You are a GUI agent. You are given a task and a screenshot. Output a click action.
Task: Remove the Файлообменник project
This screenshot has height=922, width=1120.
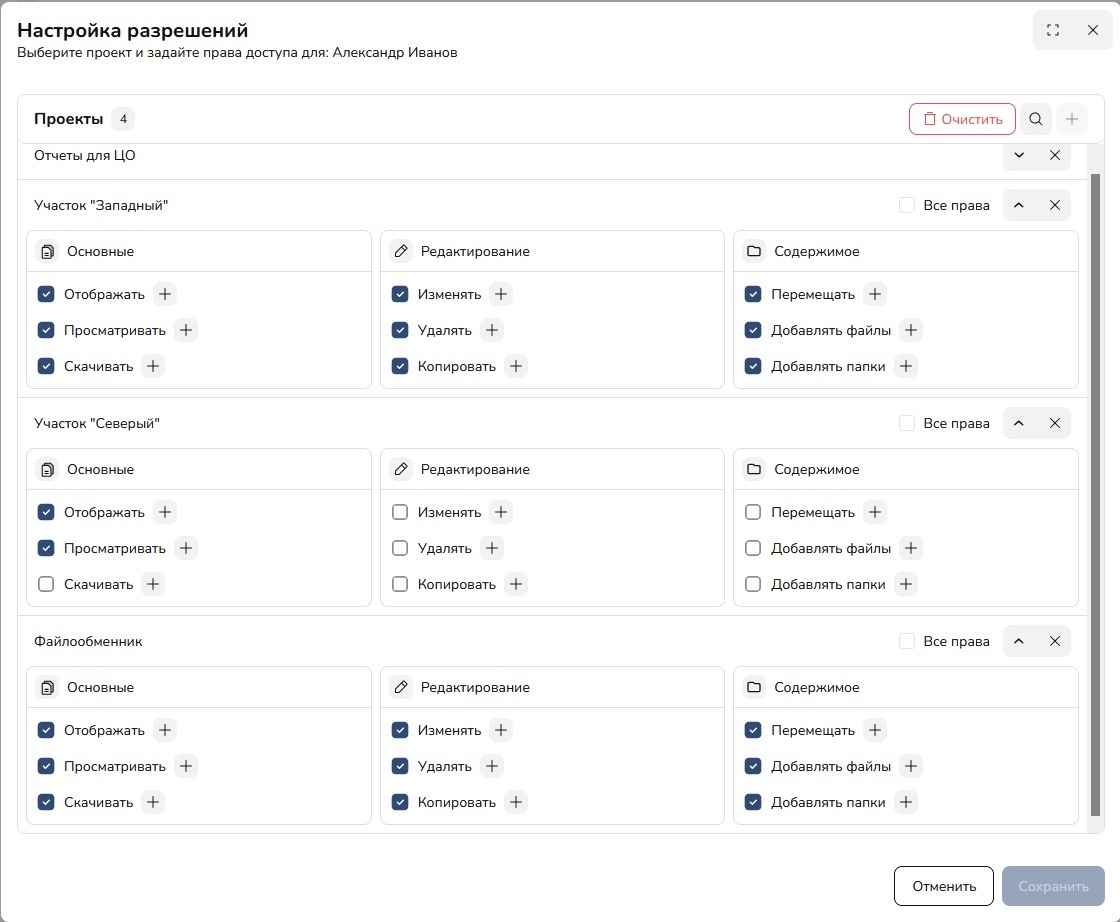point(1055,641)
